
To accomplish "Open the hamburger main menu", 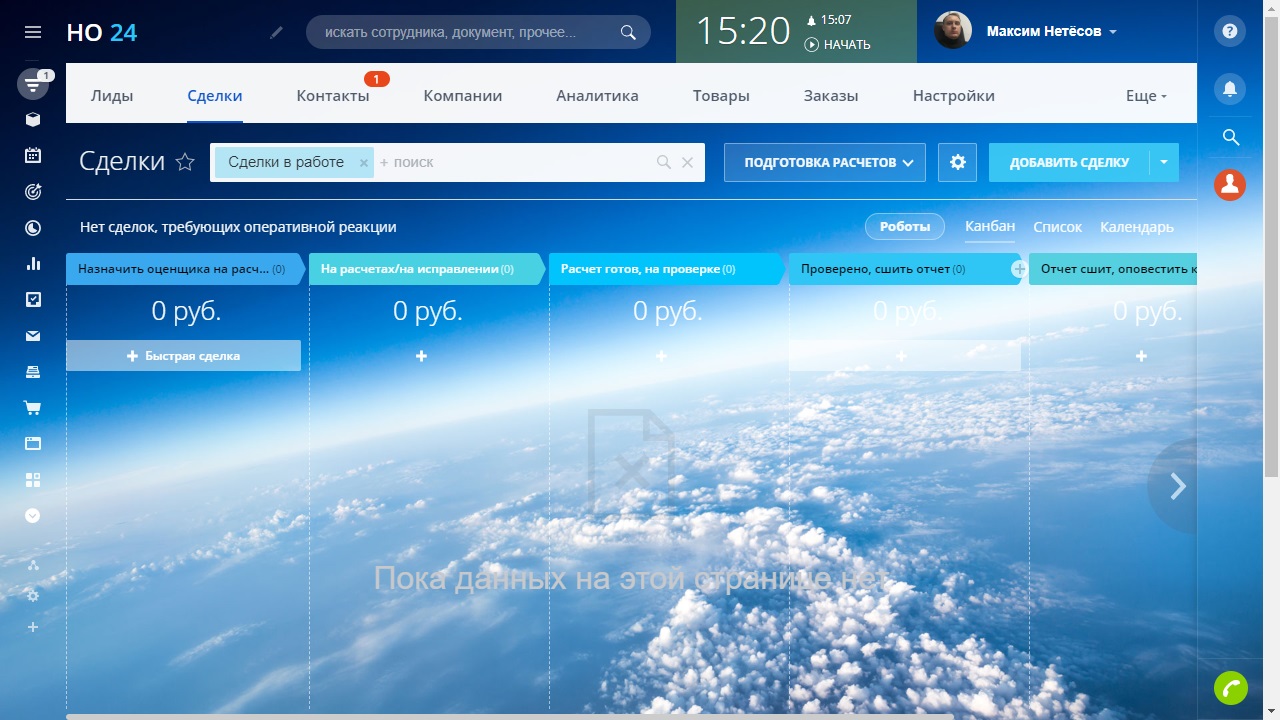I will [x=33, y=32].
